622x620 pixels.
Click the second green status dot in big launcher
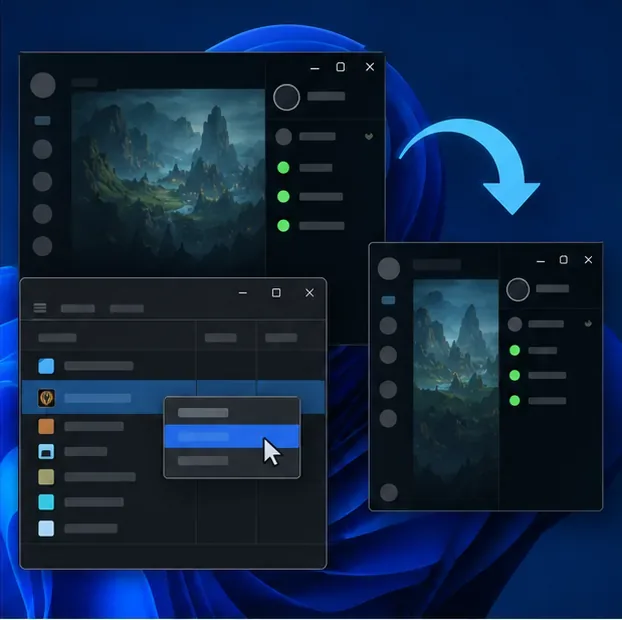pos(283,196)
